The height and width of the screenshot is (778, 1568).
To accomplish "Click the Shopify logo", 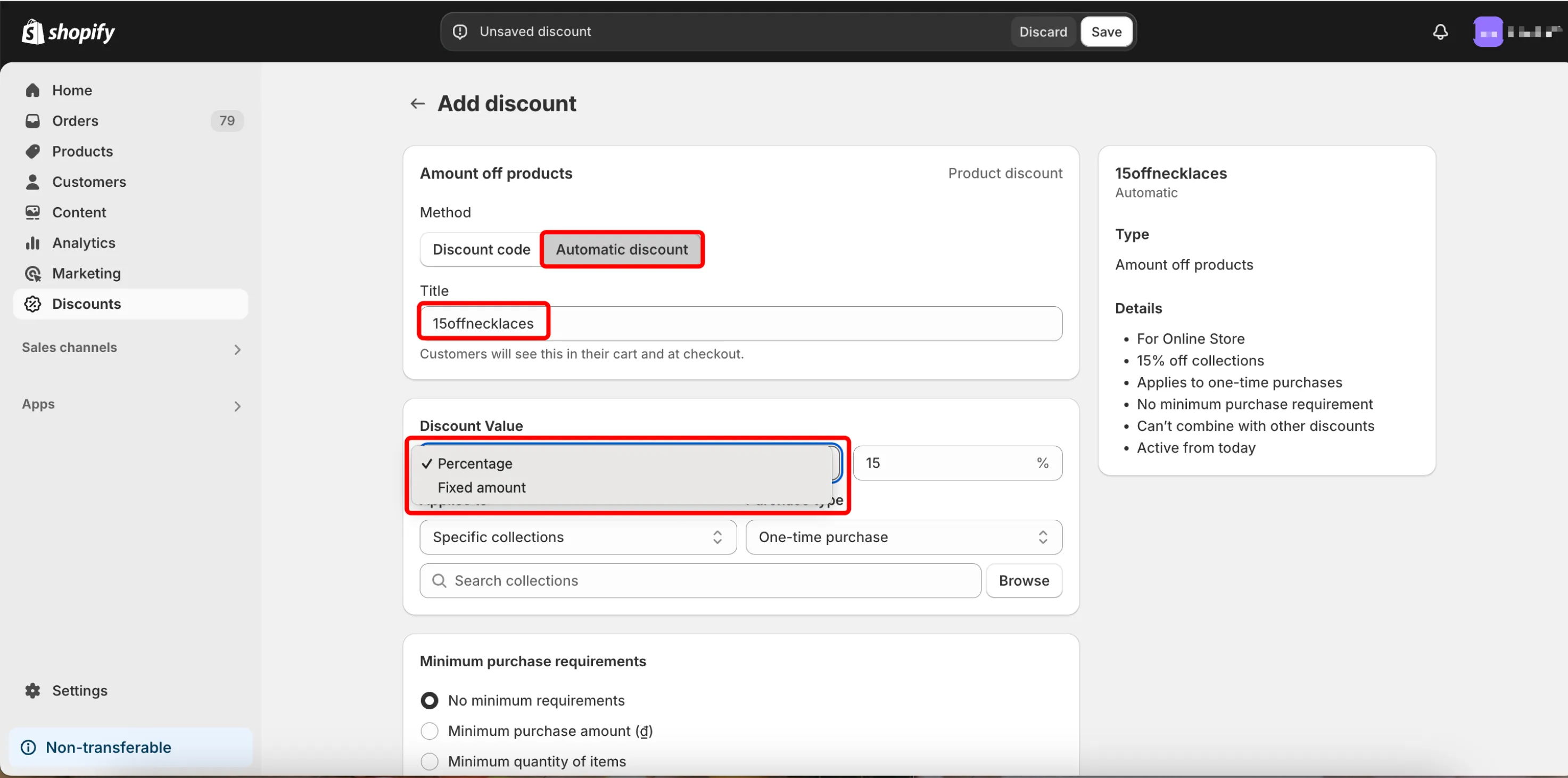I will pos(68,31).
